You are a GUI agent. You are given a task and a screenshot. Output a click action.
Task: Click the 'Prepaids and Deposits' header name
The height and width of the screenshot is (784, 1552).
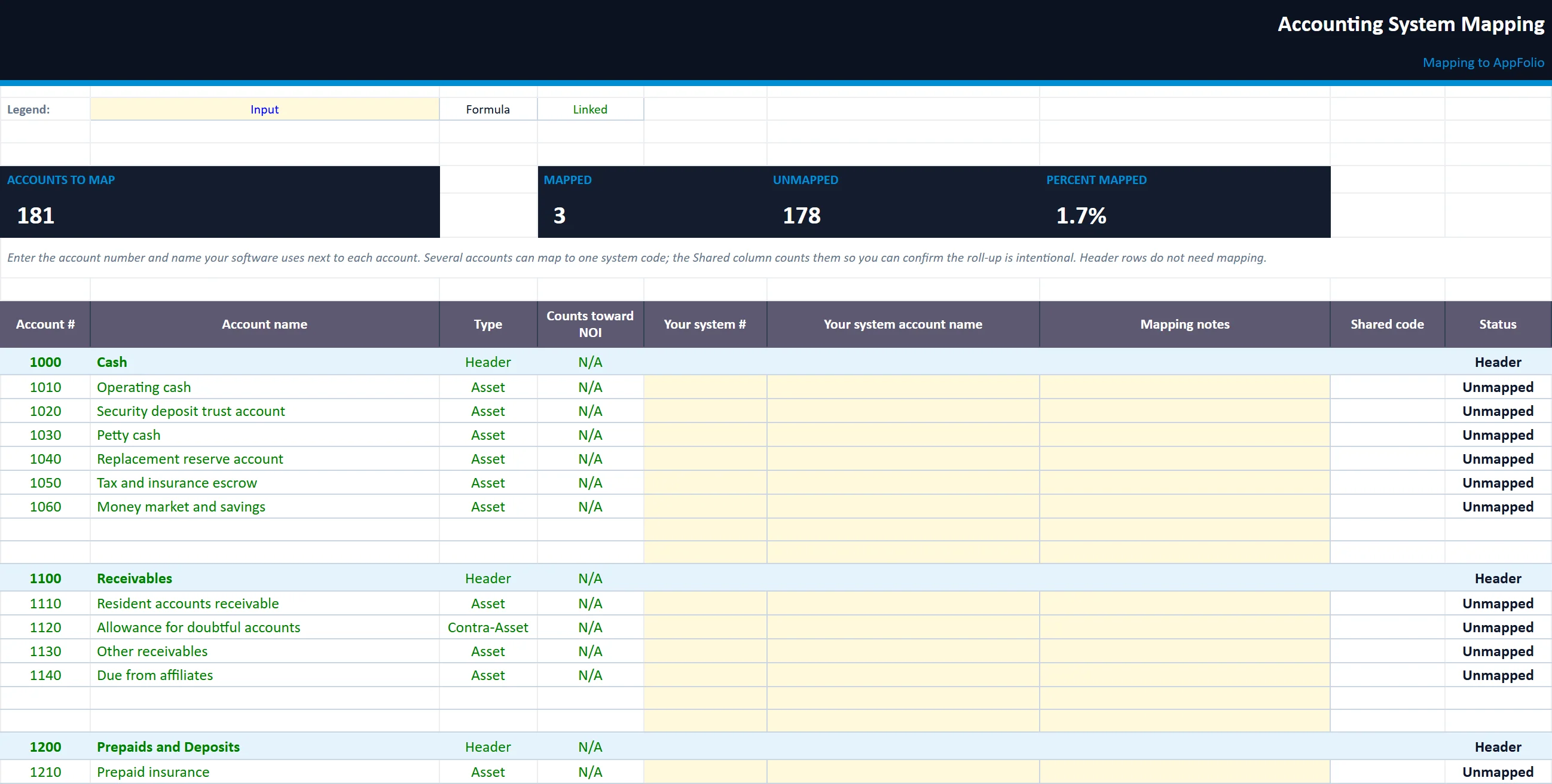(x=168, y=747)
